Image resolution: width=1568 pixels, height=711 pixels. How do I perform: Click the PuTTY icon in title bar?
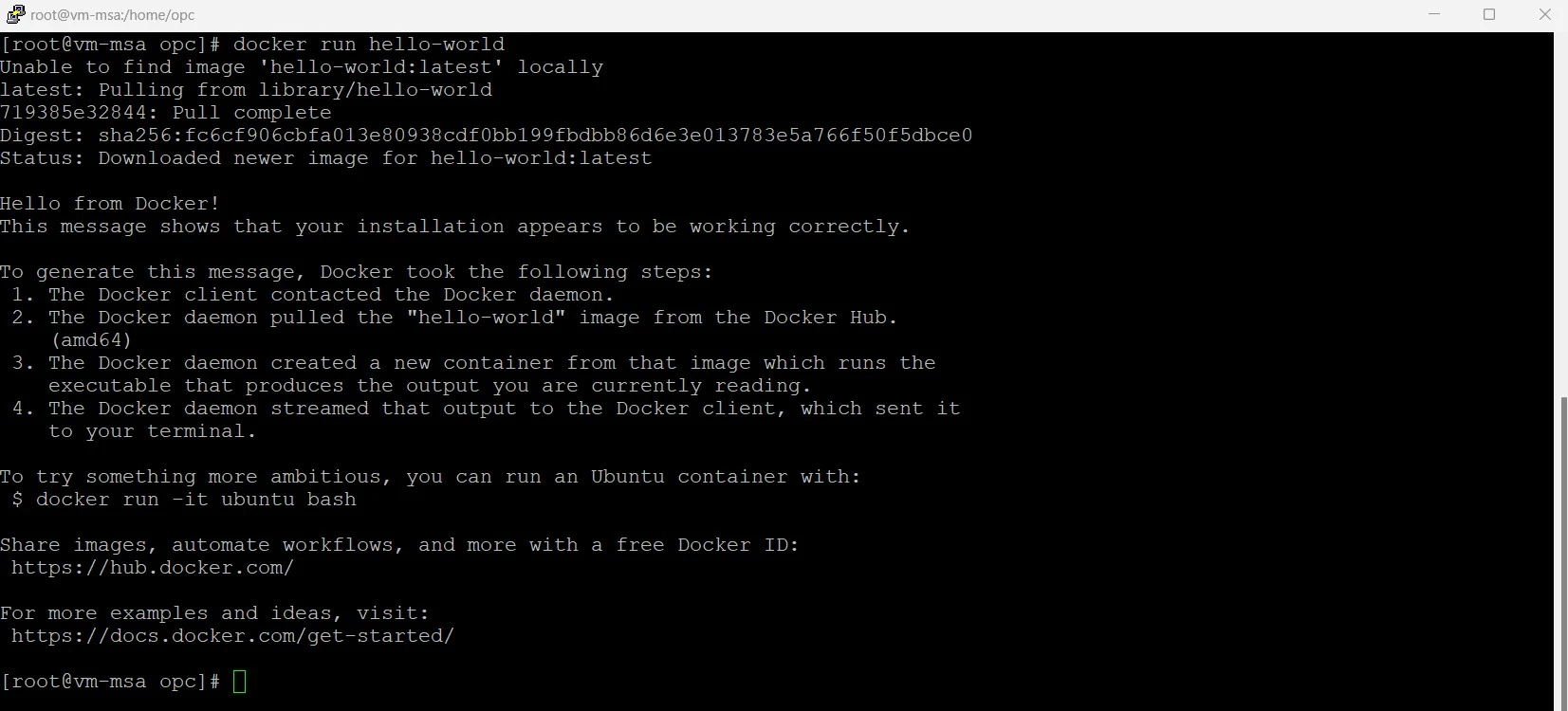click(x=13, y=15)
